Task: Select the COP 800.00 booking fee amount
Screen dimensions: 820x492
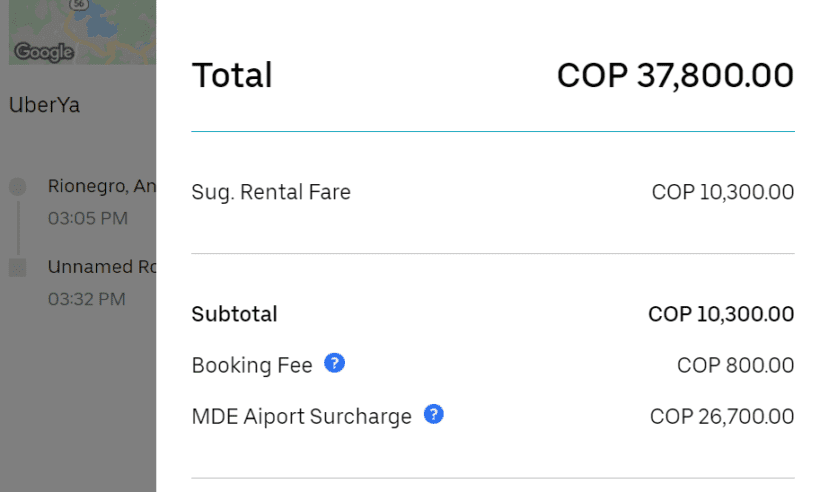Action: pyautogui.click(x=735, y=365)
